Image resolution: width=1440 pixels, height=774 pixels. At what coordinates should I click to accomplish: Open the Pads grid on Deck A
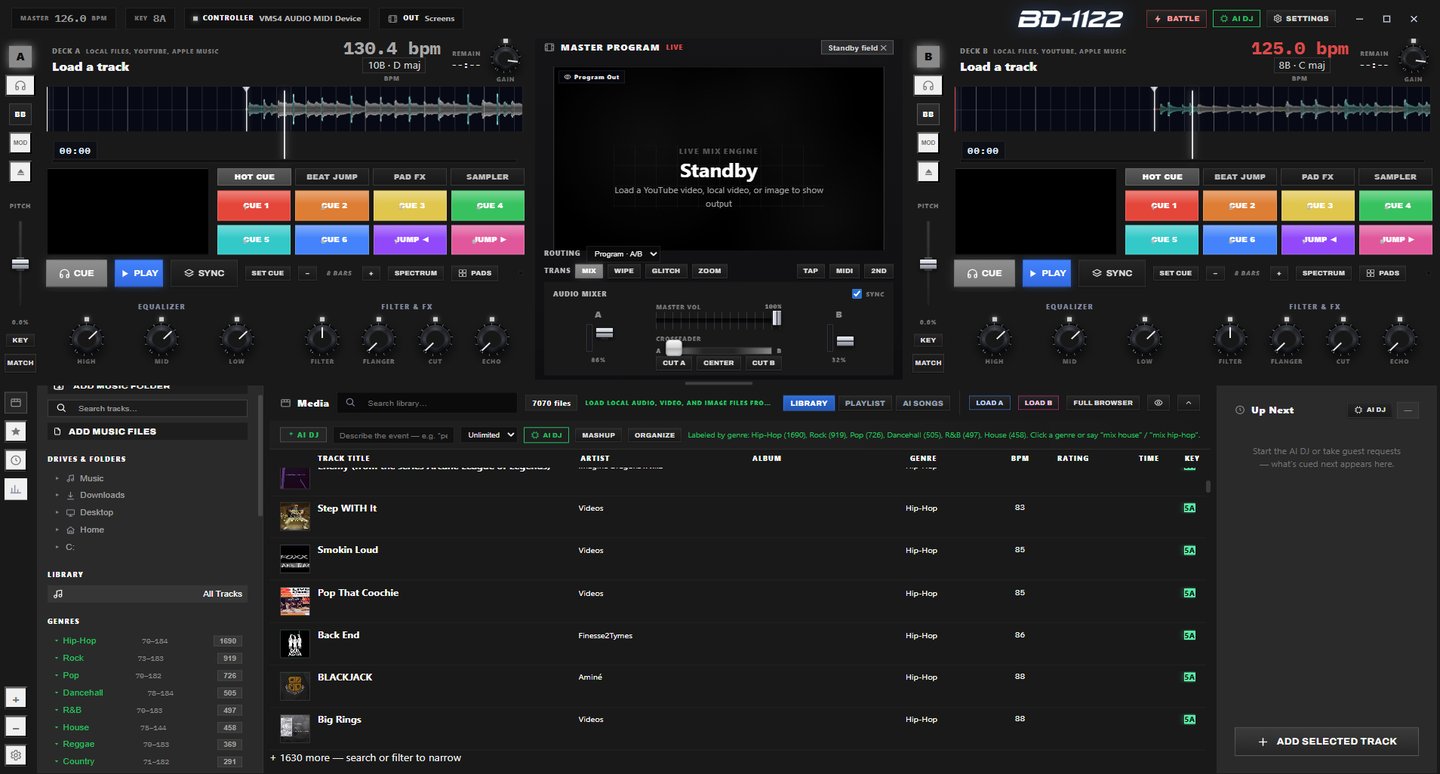tap(475, 273)
